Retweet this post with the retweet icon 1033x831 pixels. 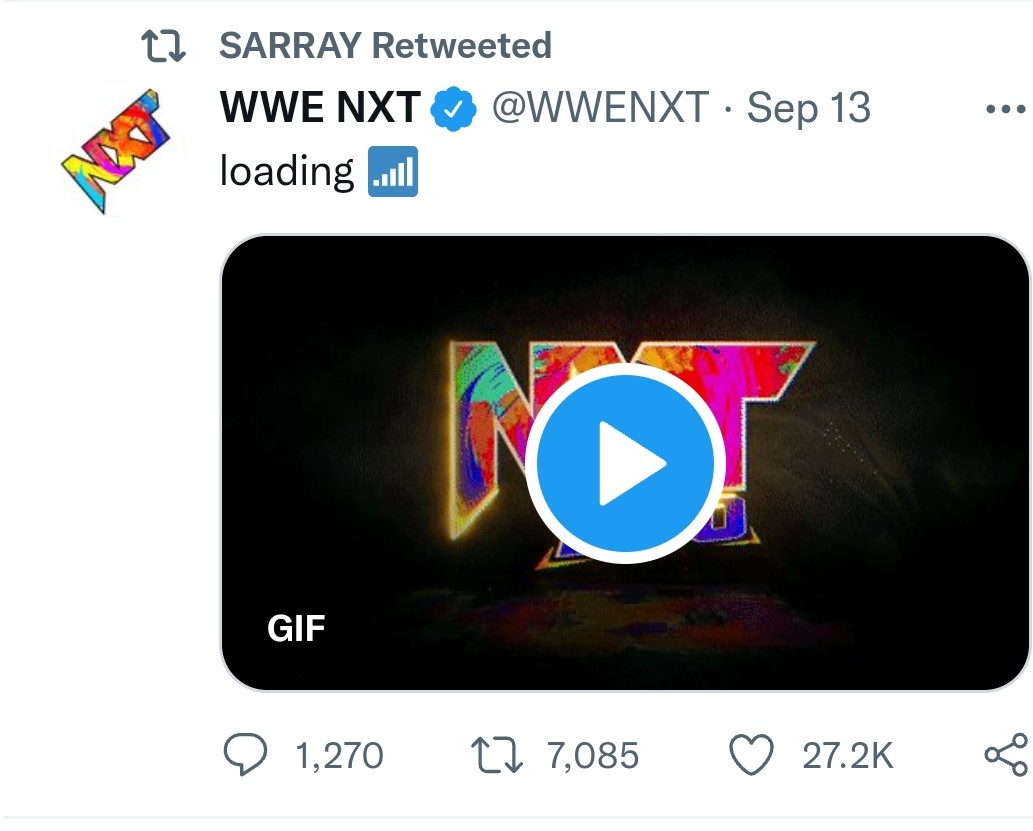pyautogui.click(x=496, y=755)
